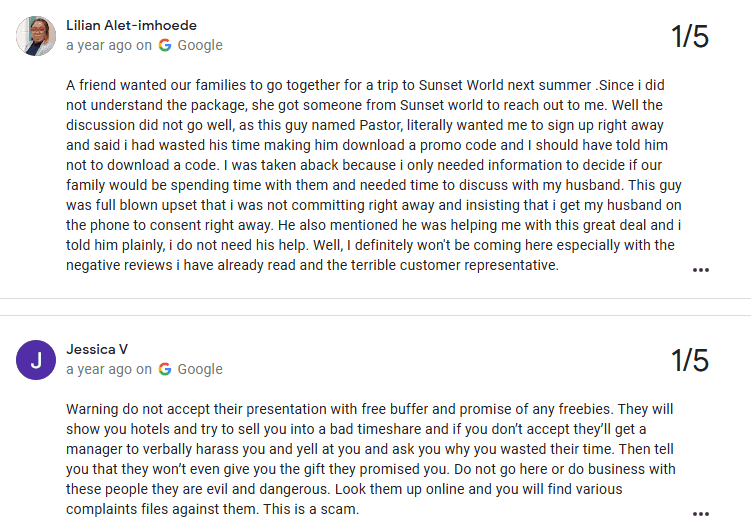The width and height of the screenshot is (751, 532).
Task: Click the Jessica V reviewer name
Action: pyautogui.click(x=97, y=349)
